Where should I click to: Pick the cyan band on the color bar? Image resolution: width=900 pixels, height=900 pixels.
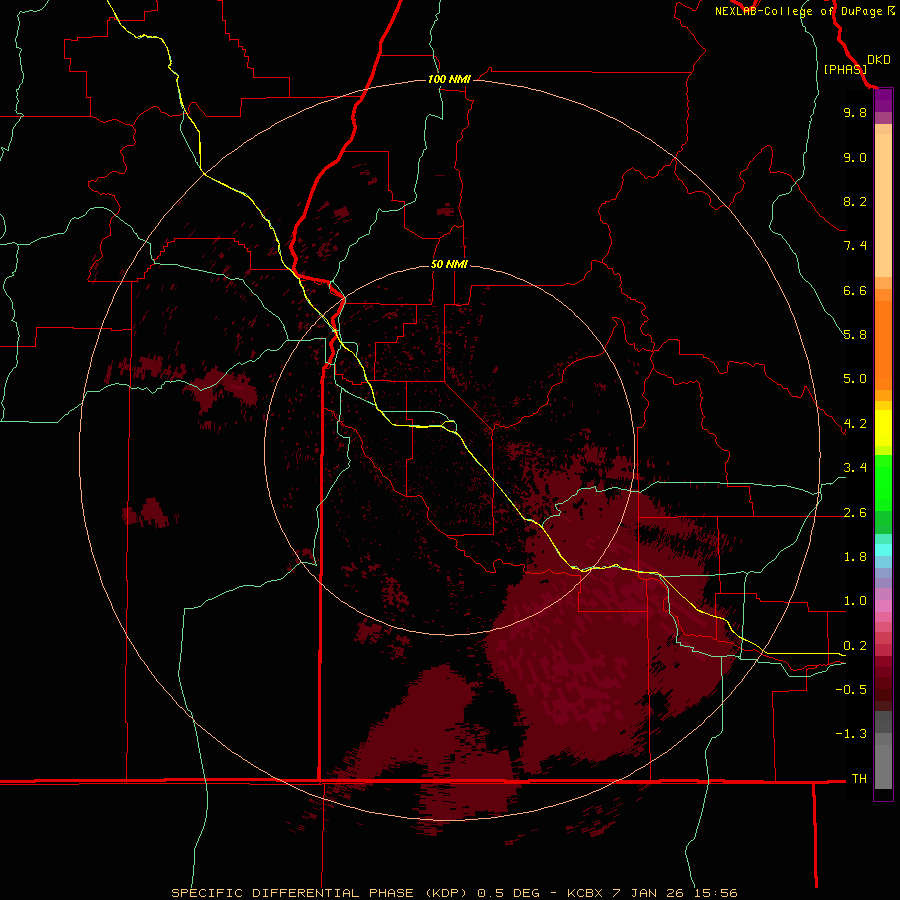[883, 550]
